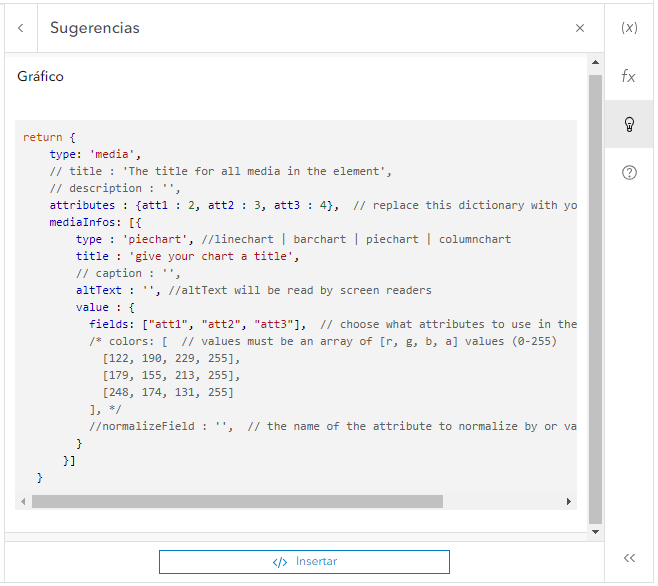Image resolution: width=658 pixels, height=586 pixels.
Task: Open the (x) profile variables tab
Action: pyautogui.click(x=629, y=28)
